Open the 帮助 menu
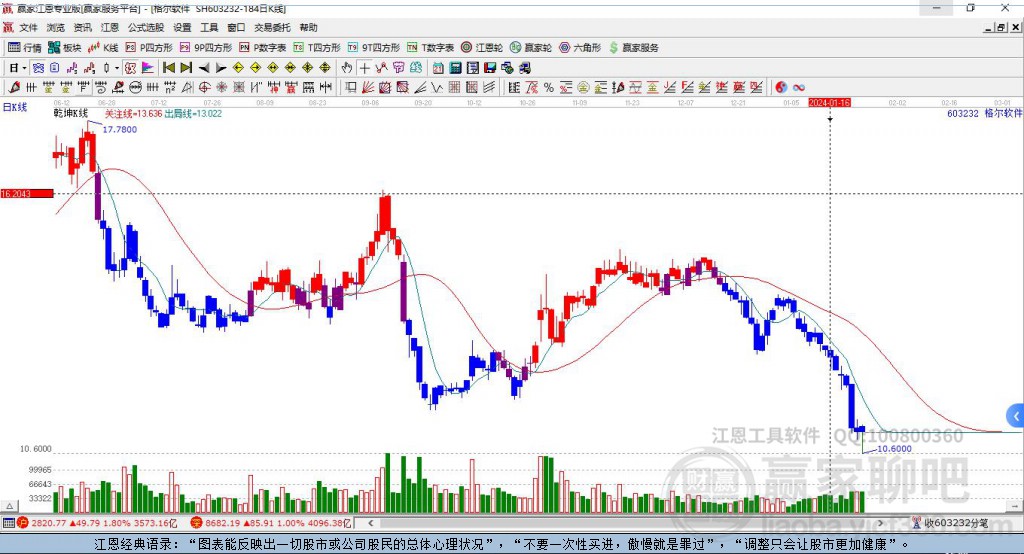 pyautogui.click(x=308, y=27)
